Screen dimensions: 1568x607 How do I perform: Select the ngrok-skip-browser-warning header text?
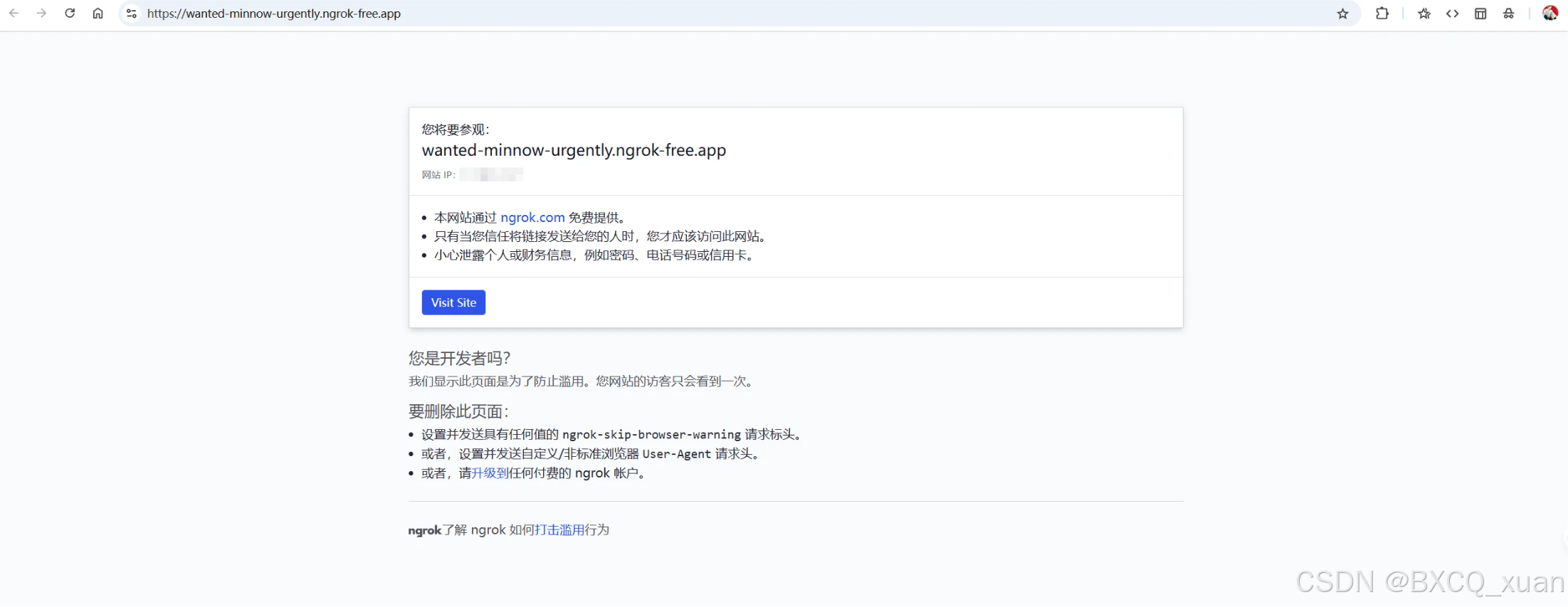tap(651, 435)
